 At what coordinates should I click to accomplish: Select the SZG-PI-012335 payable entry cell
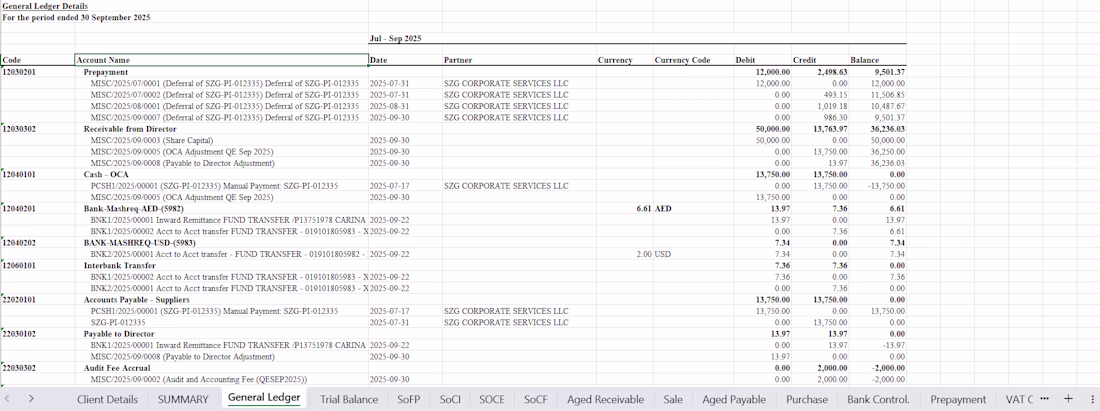point(221,322)
